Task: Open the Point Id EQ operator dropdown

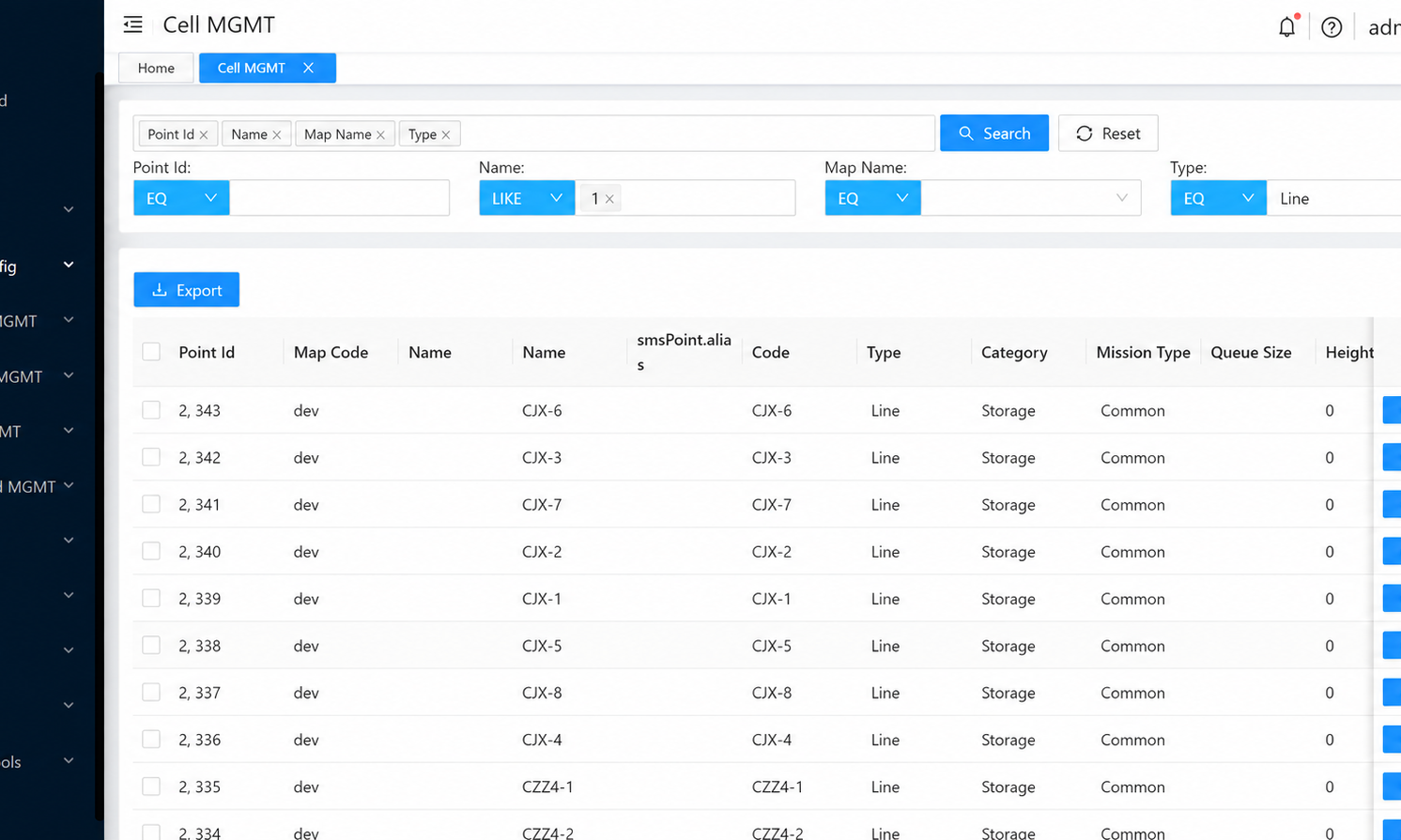Action: tap(181, 198)
